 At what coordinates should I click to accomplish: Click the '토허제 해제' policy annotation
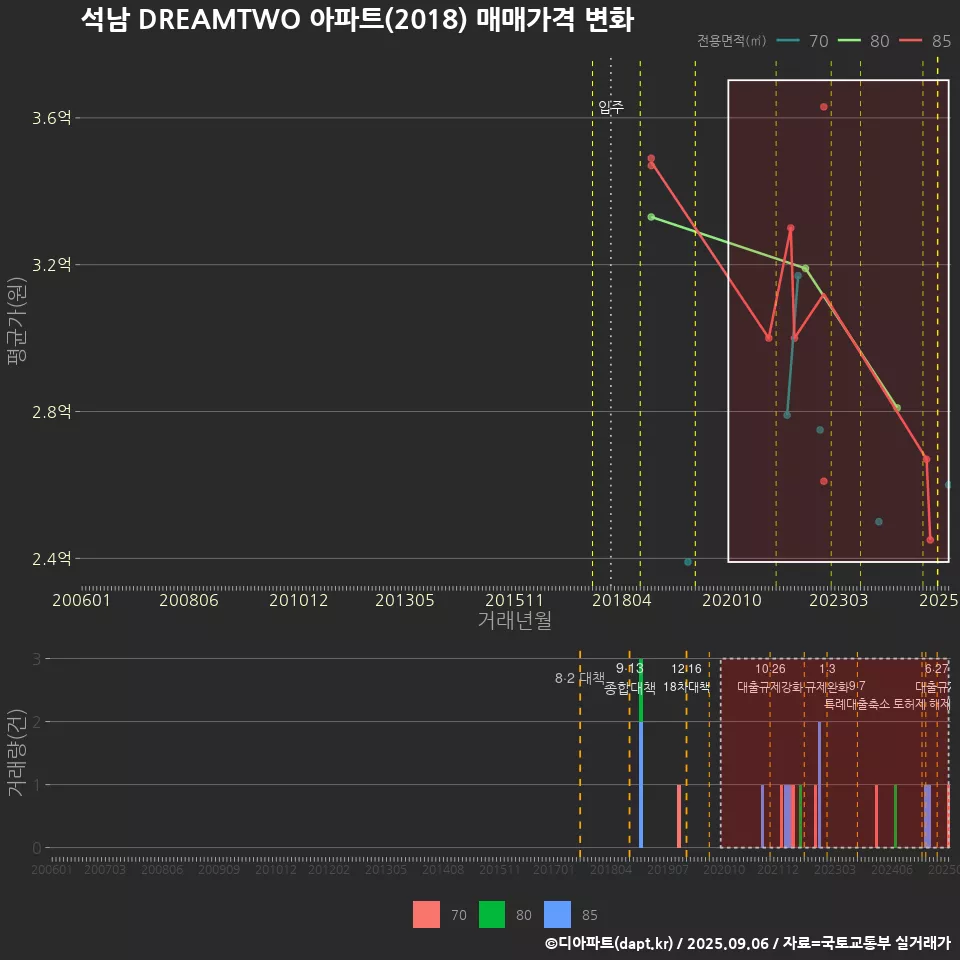tap(921, 704)
